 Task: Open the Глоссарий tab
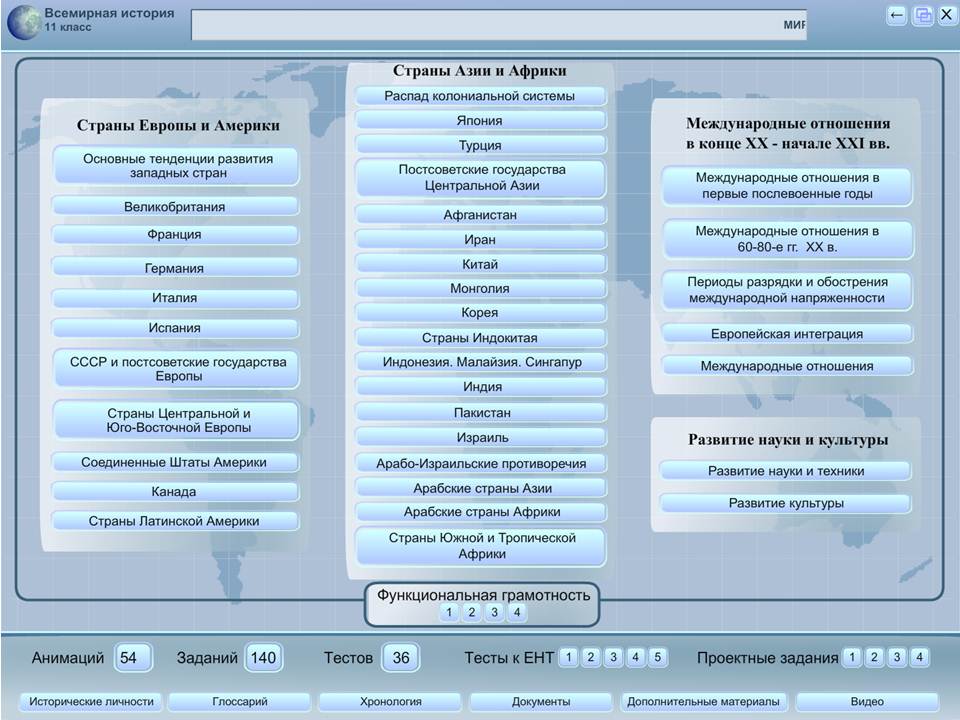pyautogui.click(x=239, y=702)
